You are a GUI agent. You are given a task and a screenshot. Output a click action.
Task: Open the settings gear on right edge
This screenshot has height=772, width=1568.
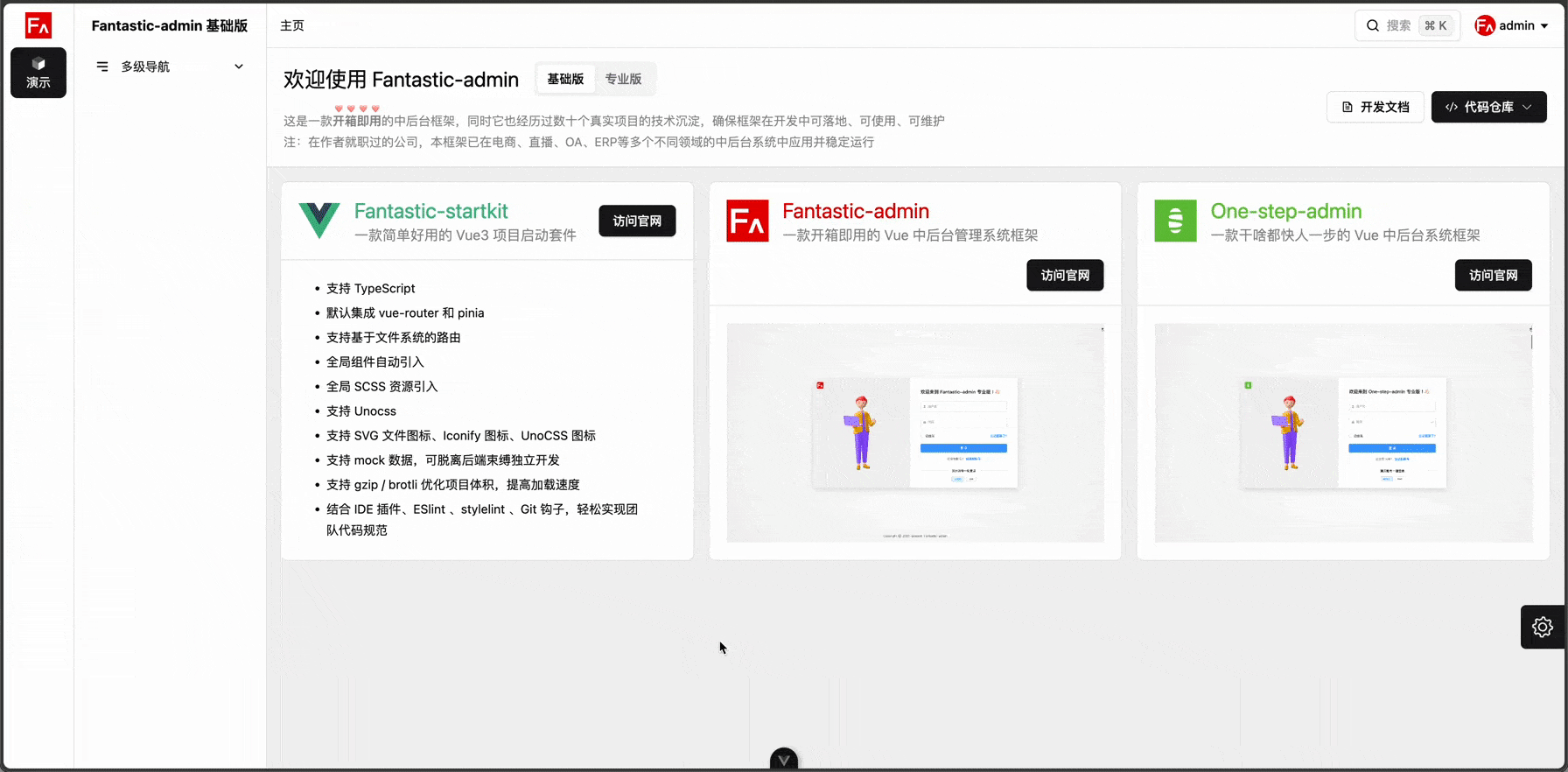tap(1542, 627)
